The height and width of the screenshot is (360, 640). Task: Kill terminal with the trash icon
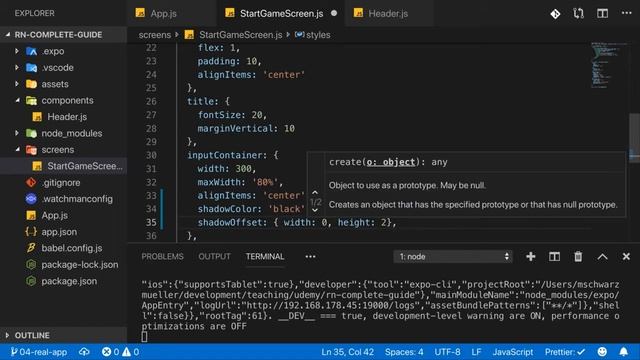pos(578,256)
